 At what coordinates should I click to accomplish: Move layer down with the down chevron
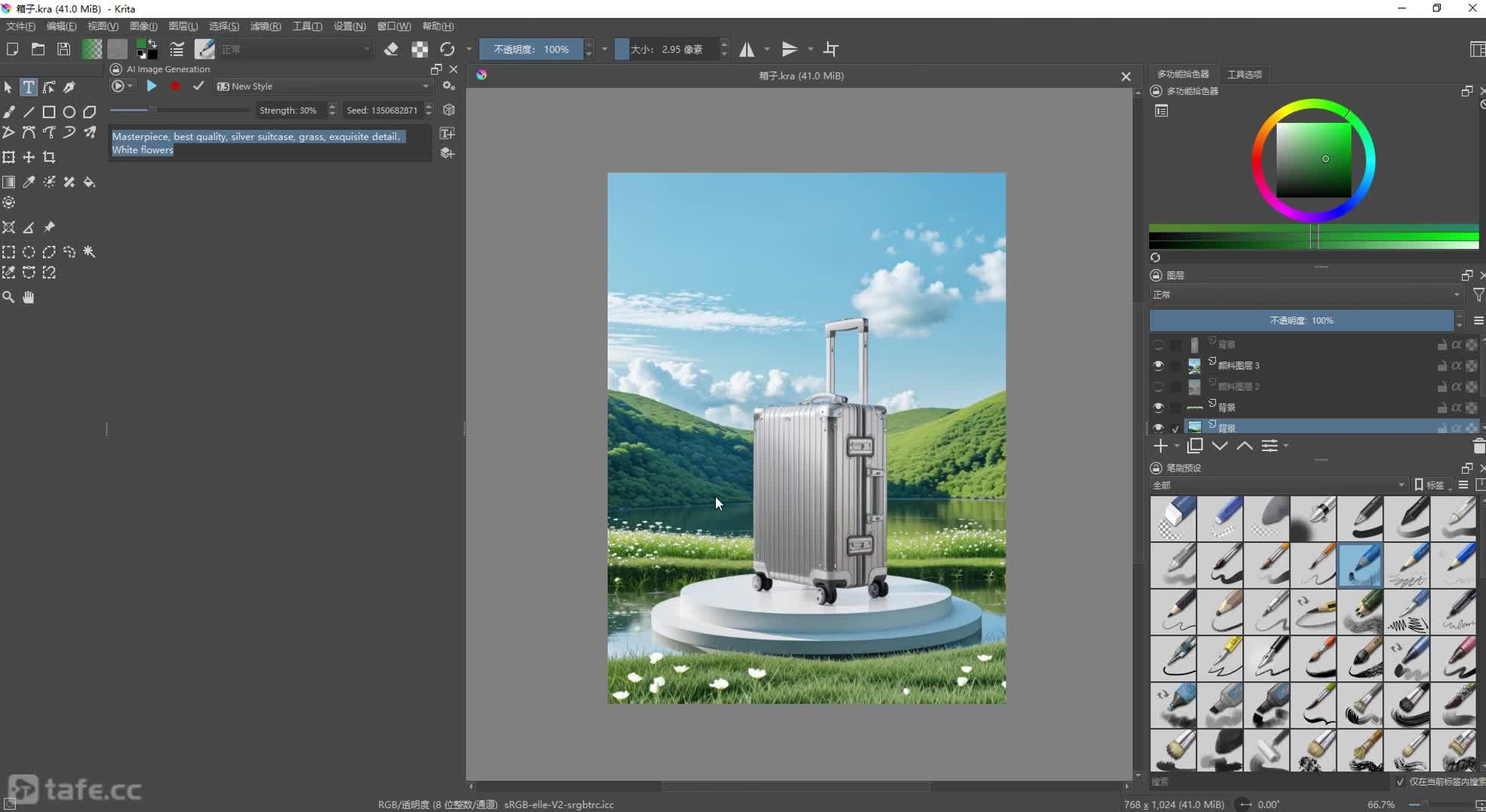[x=1220, y=446]
